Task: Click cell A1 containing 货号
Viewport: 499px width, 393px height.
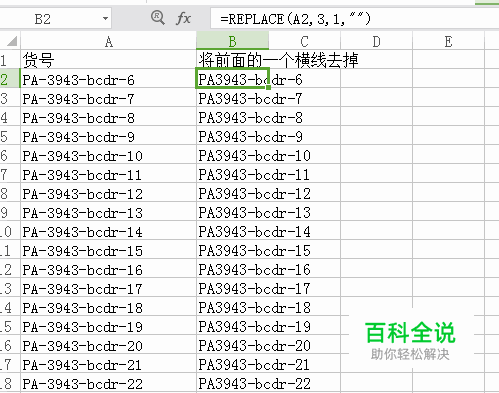Action: click(108, 60)
